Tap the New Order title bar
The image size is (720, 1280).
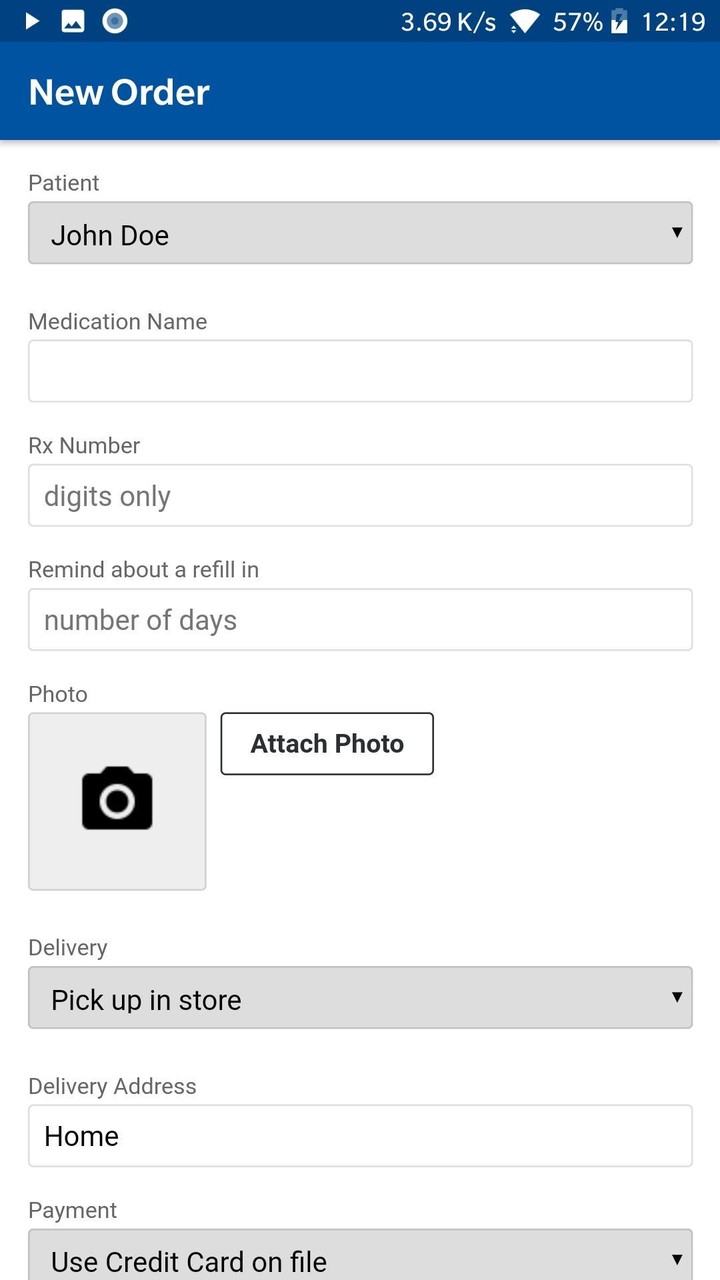(118, 91)
